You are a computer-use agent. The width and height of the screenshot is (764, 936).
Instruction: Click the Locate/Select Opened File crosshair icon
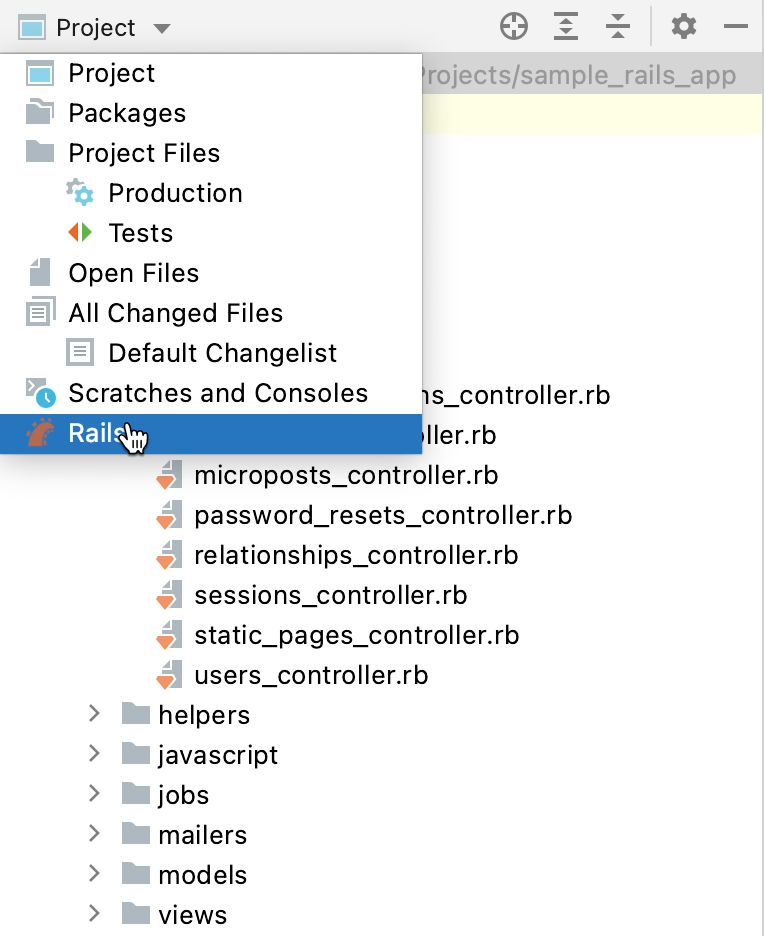514,27
